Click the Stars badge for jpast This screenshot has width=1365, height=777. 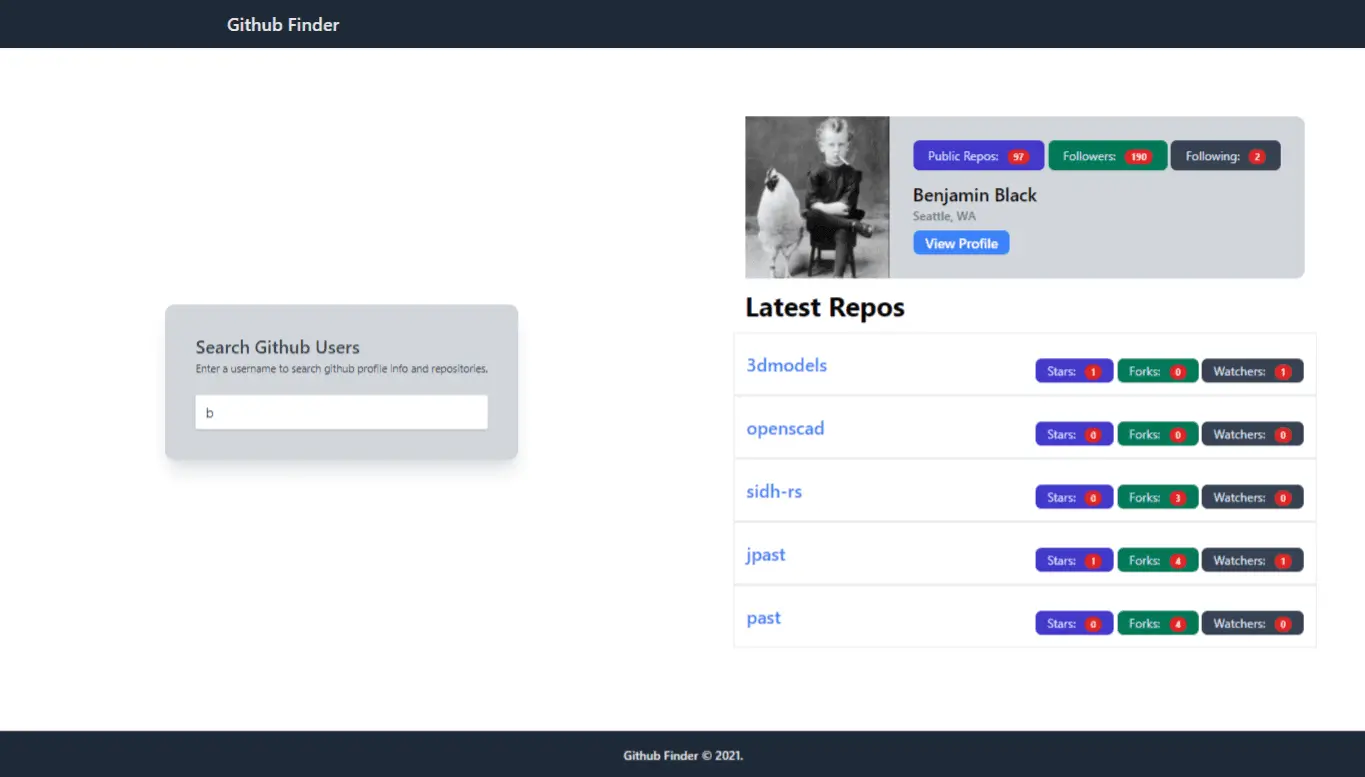coord(1073,559)
